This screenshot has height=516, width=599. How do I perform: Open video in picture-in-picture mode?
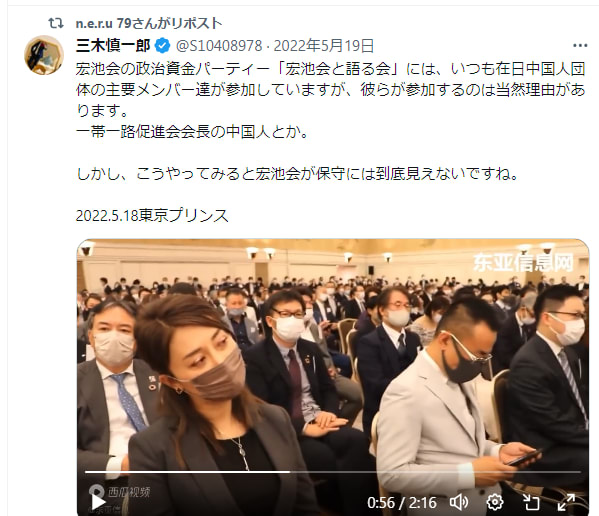pos(531,502)
